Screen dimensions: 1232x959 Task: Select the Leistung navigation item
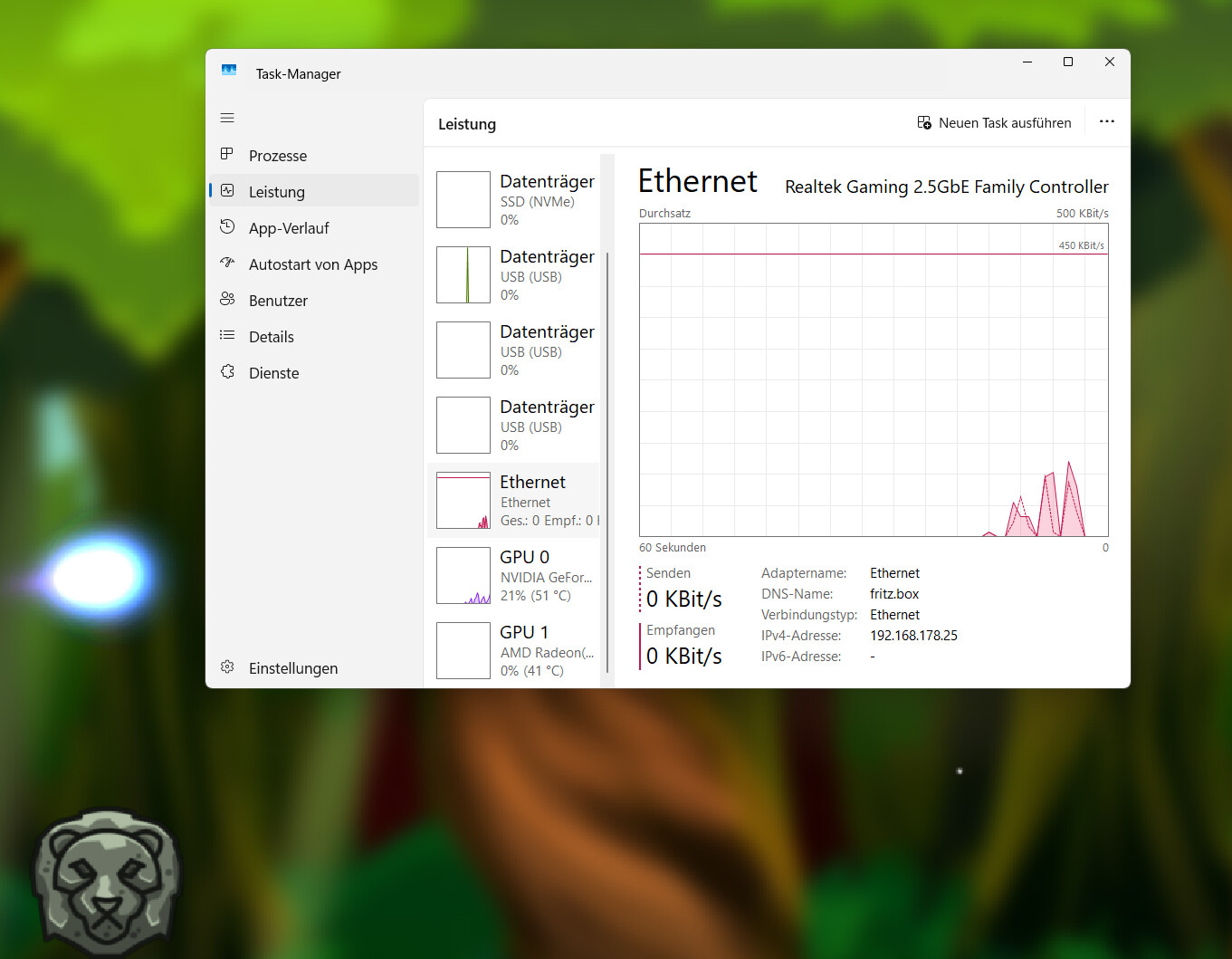[x=314, y=192]
